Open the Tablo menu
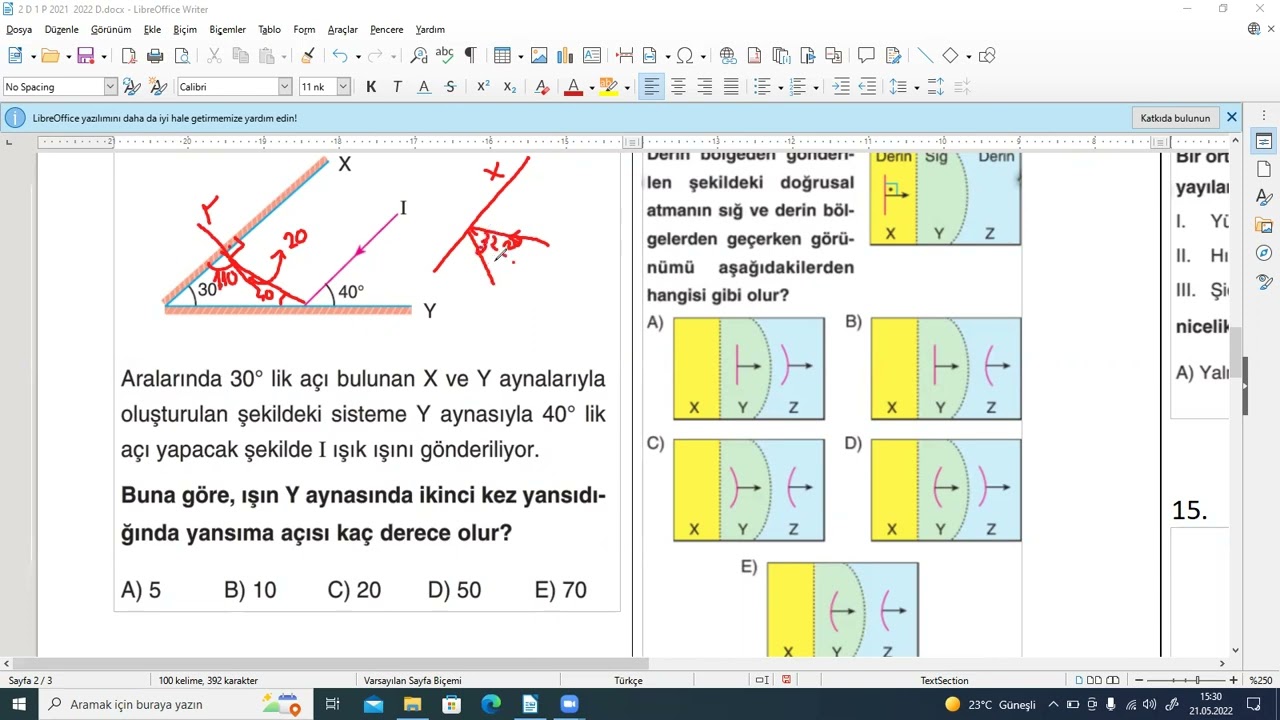 tap(269, 30)
